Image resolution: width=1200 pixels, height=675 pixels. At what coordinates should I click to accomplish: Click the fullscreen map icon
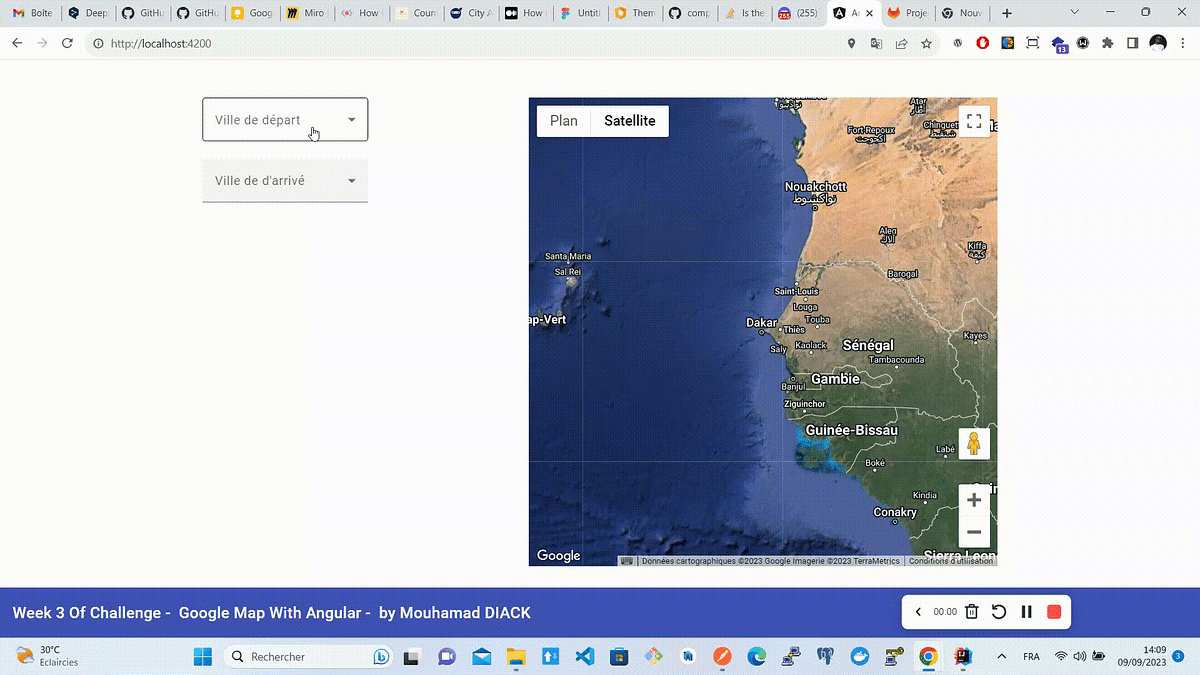click(x=974, y=120)
